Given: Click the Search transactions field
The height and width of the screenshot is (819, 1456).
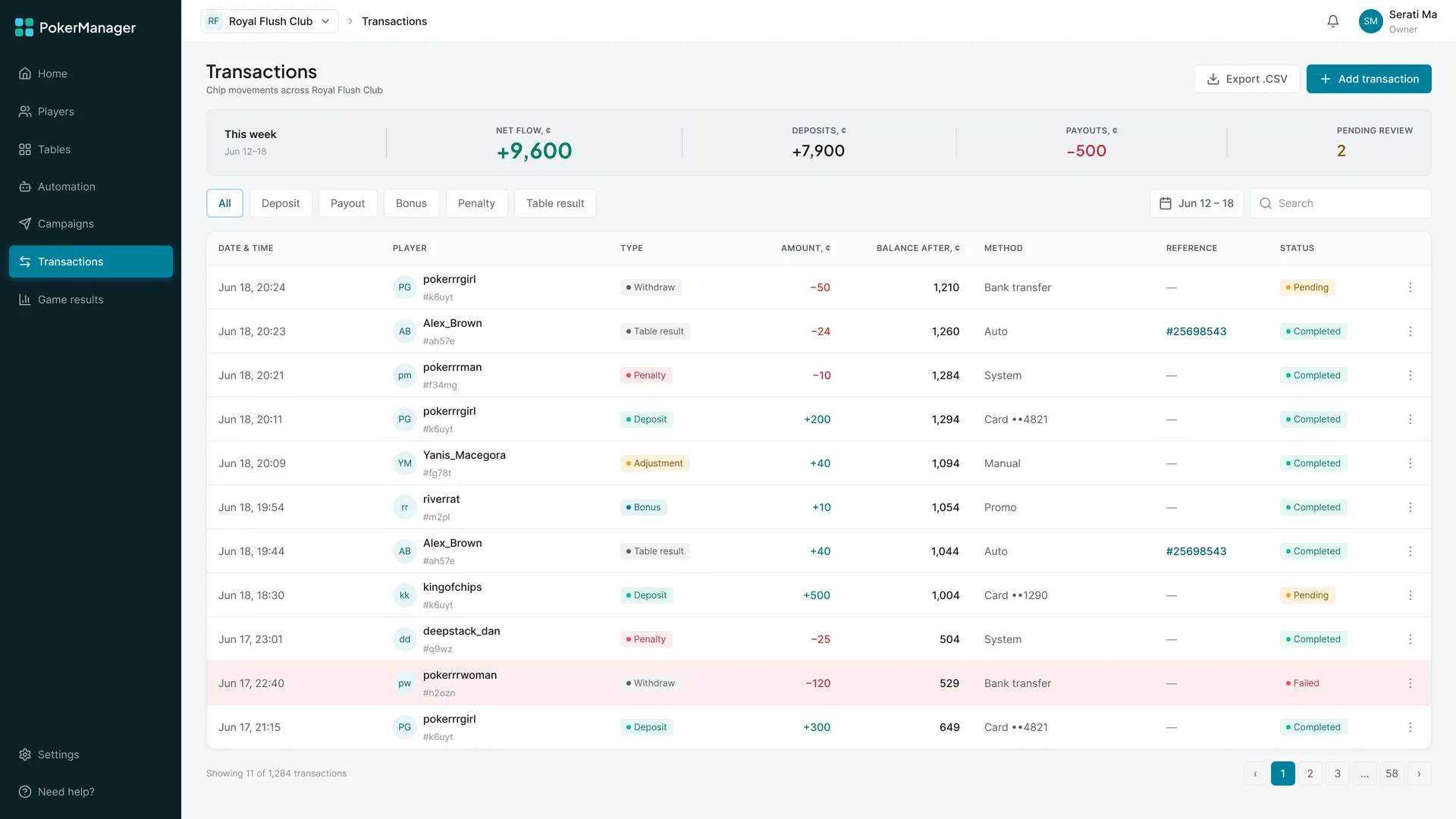Looking at the screenshot, I should [1341, 203].
